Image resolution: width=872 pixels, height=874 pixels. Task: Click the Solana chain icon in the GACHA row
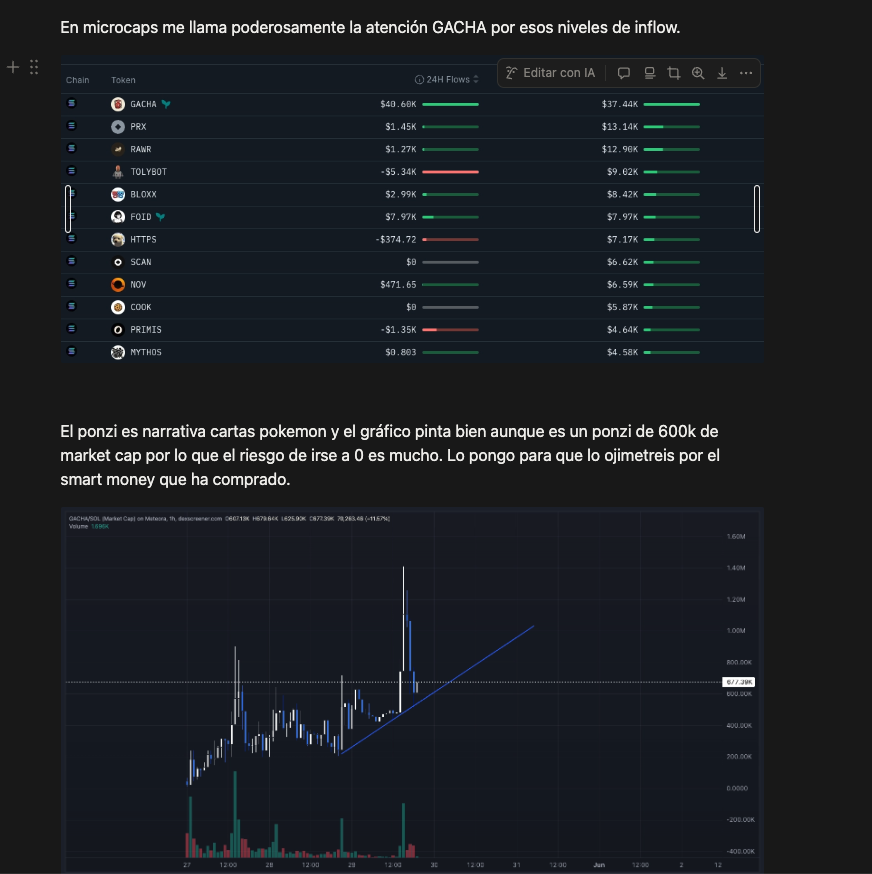71,103
